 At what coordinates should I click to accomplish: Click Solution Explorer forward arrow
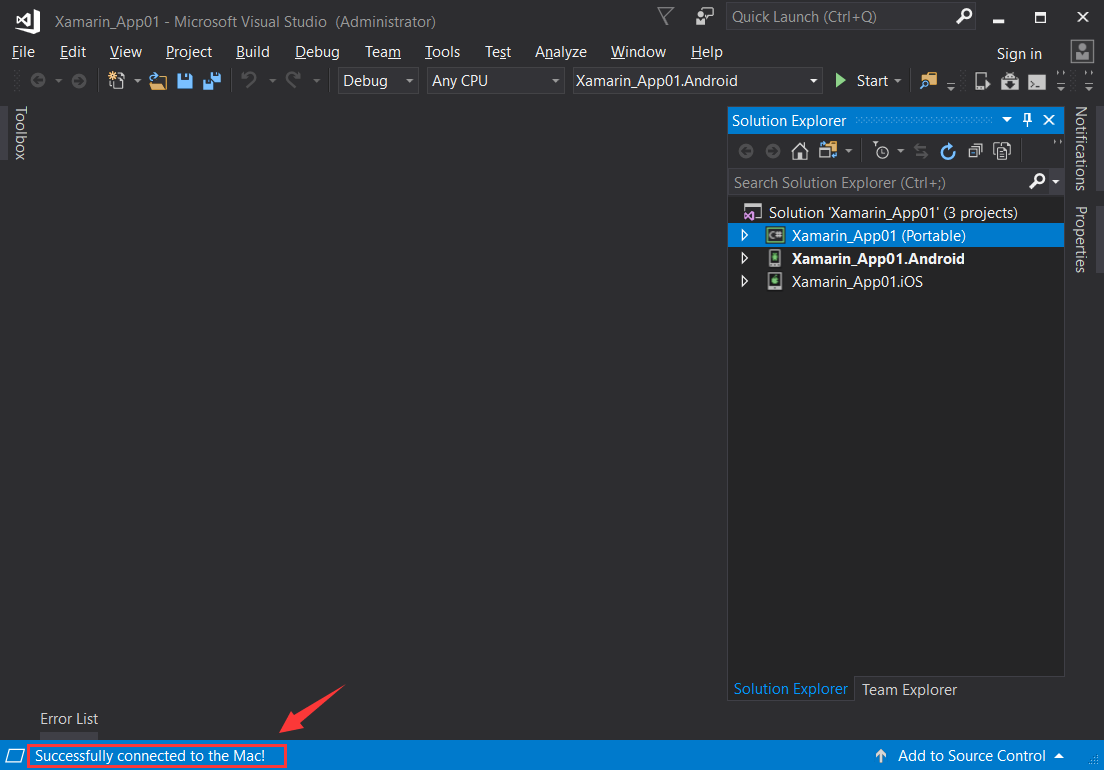(x=772, y=151)
